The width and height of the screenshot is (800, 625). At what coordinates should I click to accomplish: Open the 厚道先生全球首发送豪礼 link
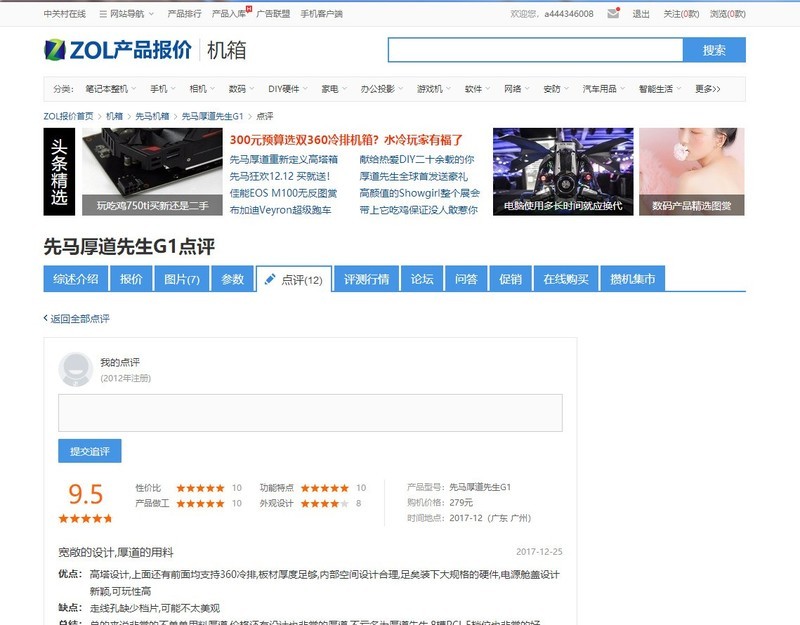(x=413, y=176)
